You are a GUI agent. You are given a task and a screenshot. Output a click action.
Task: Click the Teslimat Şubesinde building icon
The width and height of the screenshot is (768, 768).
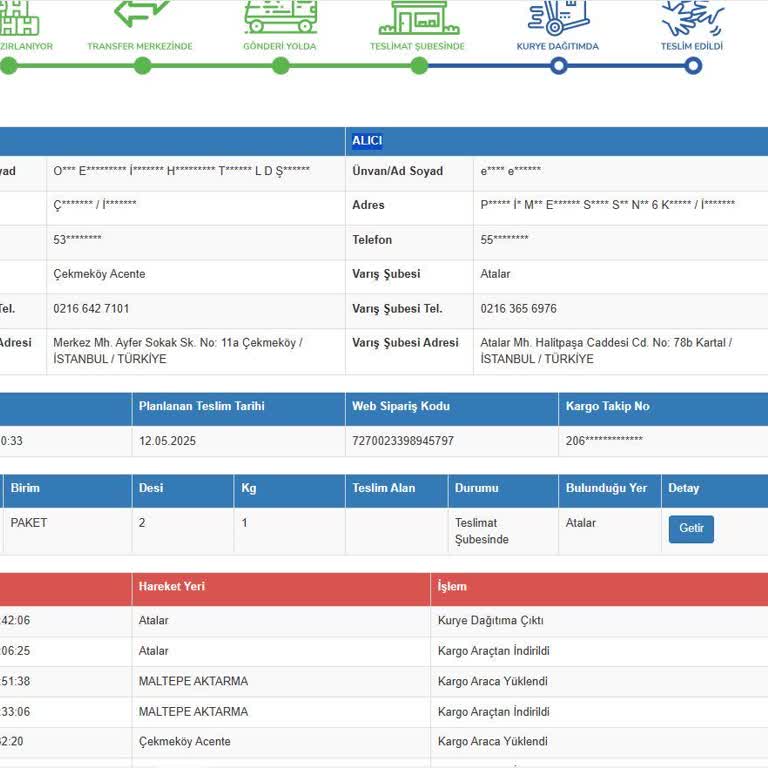(418, 16)
